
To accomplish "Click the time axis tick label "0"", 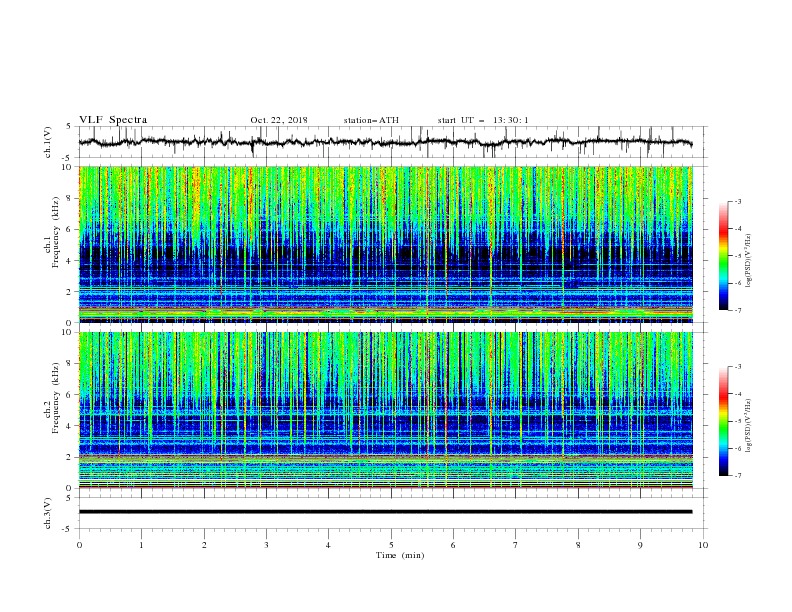I will tap(79, 545).
